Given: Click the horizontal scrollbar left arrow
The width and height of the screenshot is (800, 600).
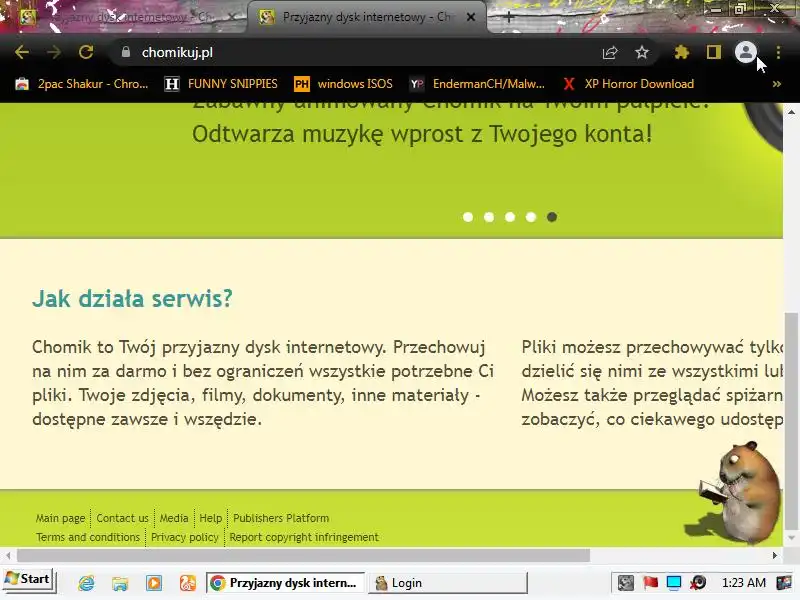Looking at the screenshot, I should 8,555.
